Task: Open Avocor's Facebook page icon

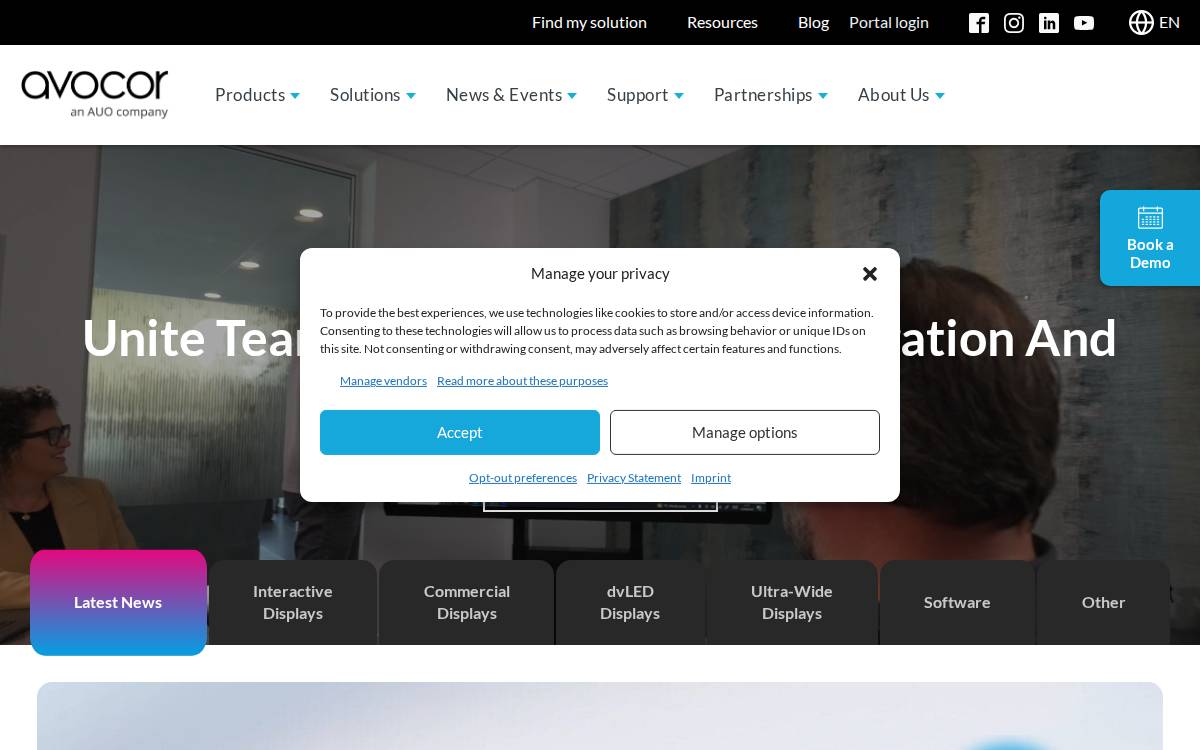Action: click(x=979, y=23)
